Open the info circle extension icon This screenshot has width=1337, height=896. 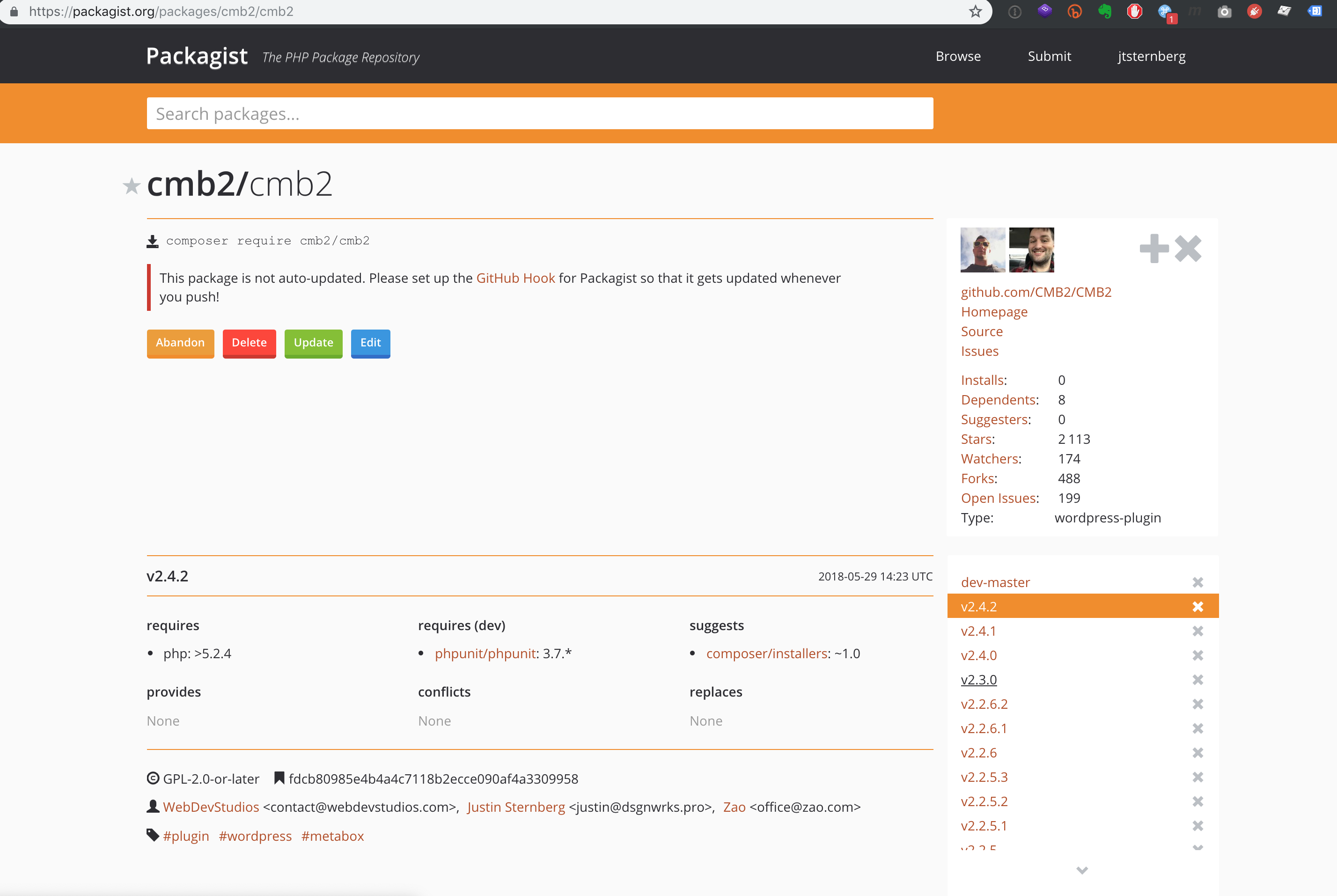[x=1015, y=11]
